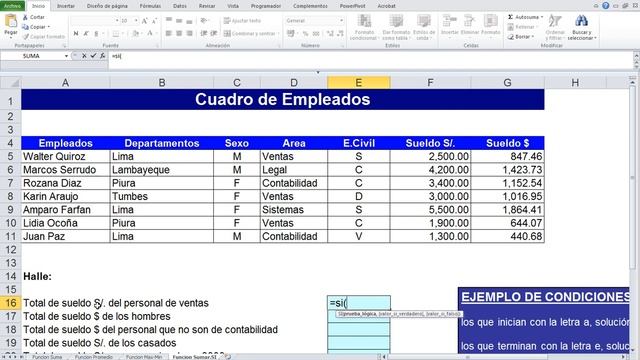Open the General number format dropdown
This screenshot has width=640, height=360.
pyautogui.click(x=341, y=21)
